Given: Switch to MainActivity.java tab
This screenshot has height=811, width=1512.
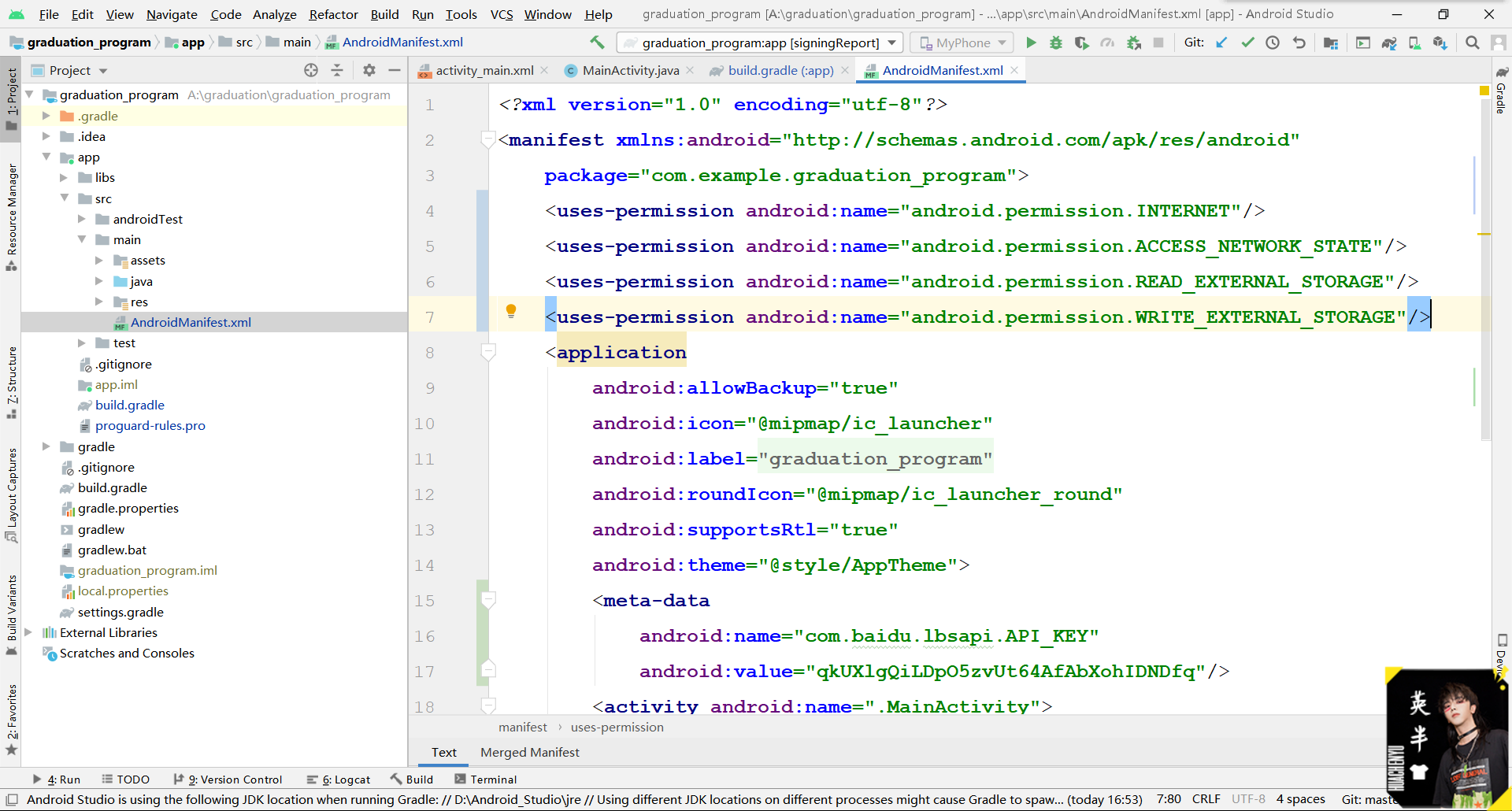Looking at the screenshot, I should [630, 70].
